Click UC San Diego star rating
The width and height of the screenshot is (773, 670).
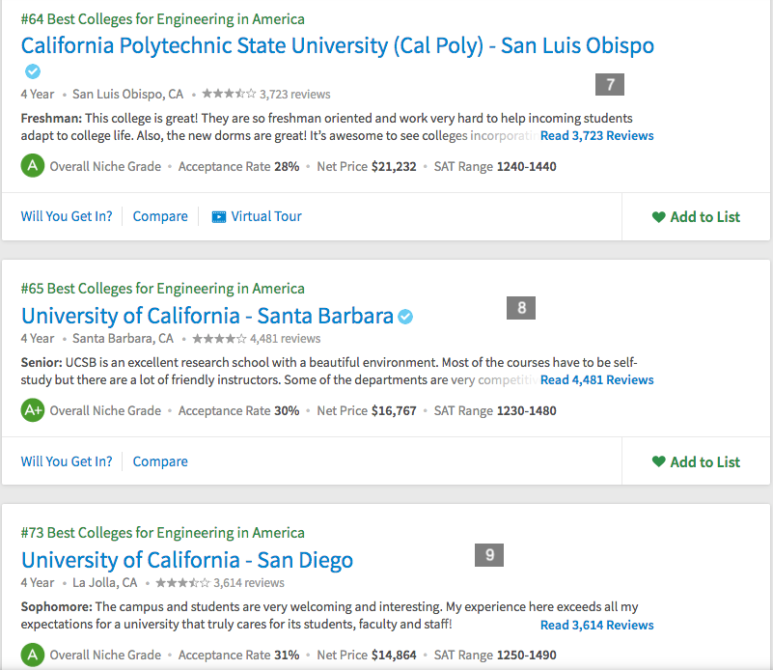coord(182,583)
